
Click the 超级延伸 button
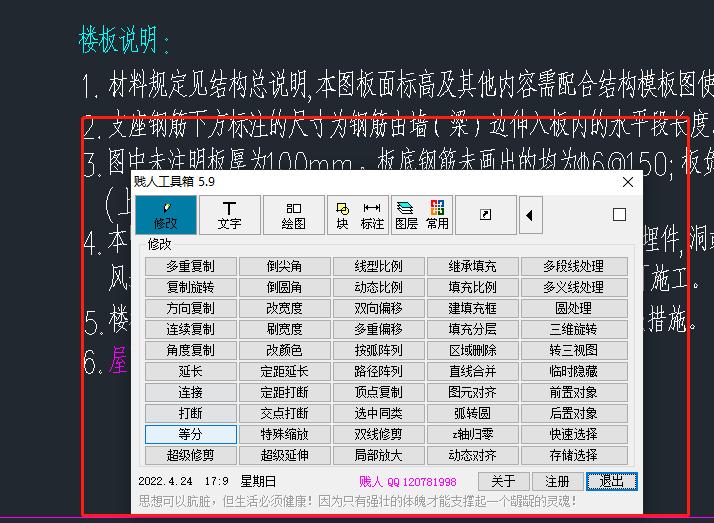coord(285,455)
